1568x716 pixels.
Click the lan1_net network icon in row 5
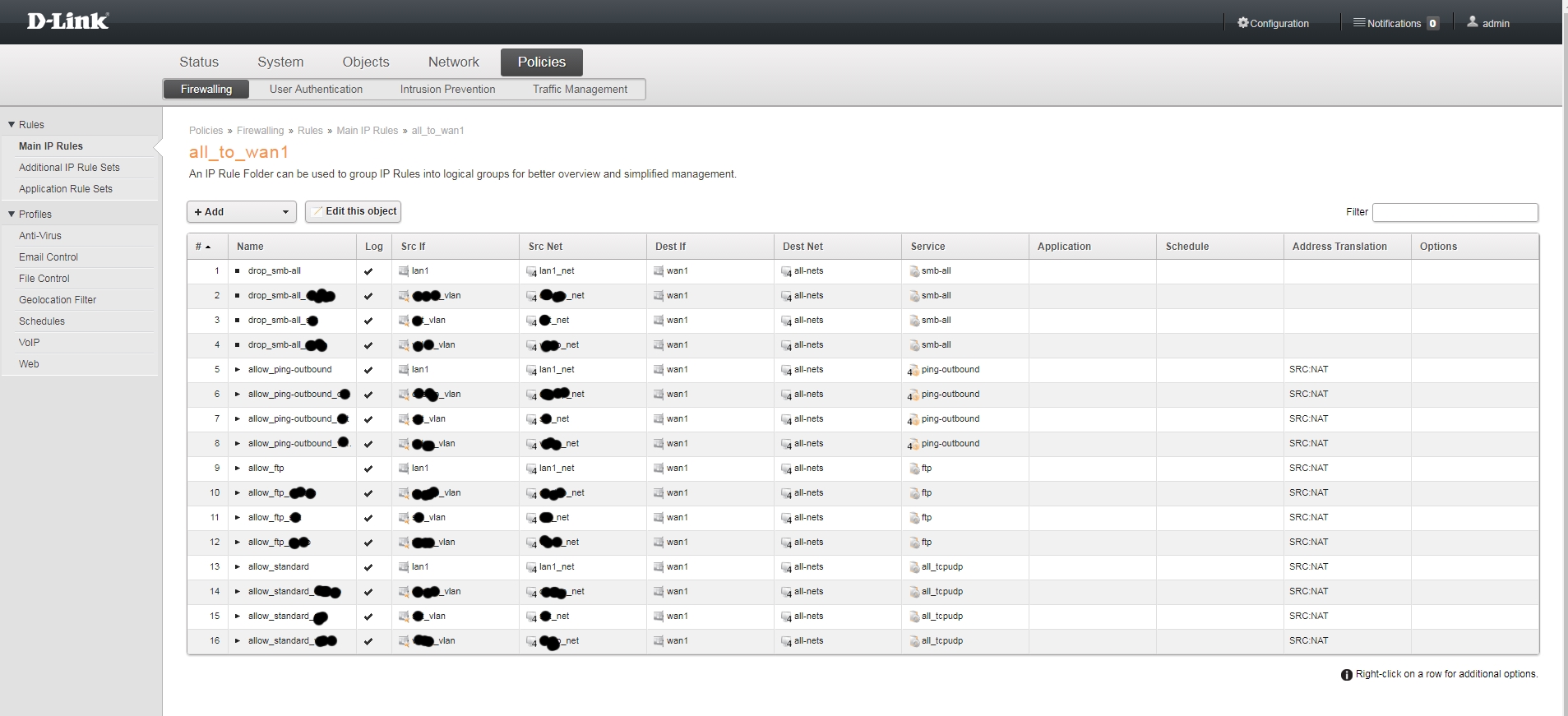coord(532,370)
